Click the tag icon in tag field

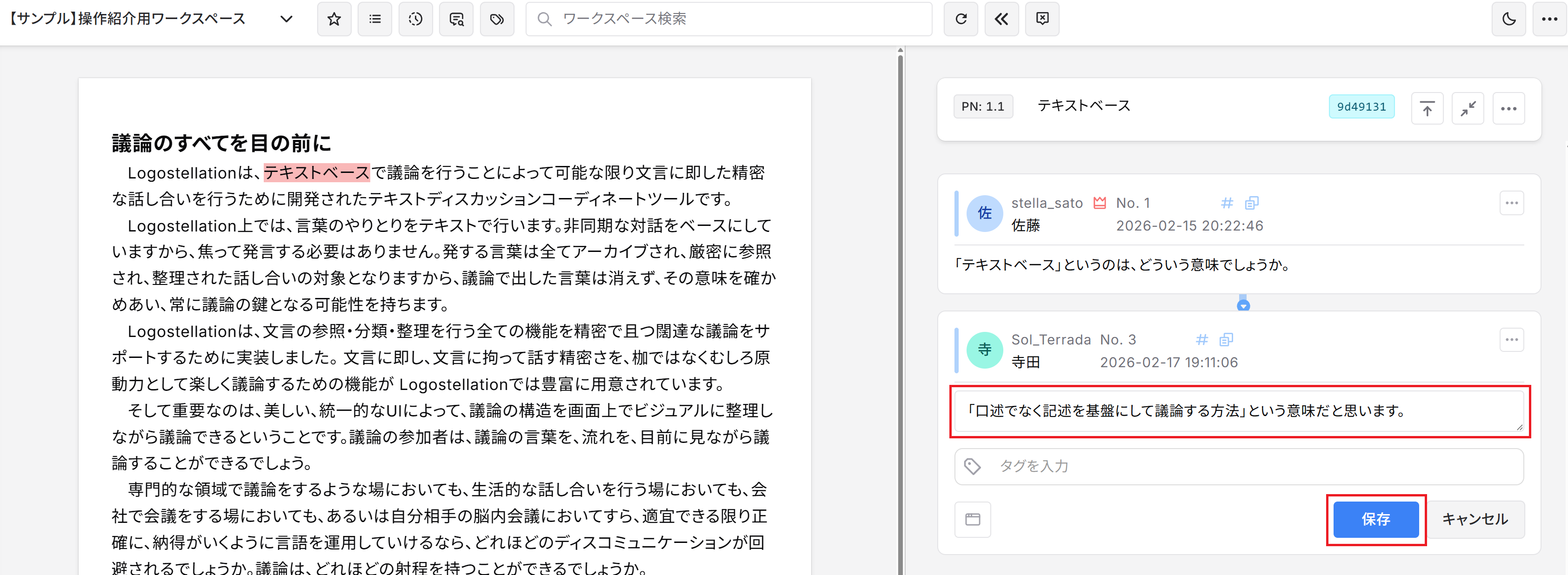click(x=973, y=467)
